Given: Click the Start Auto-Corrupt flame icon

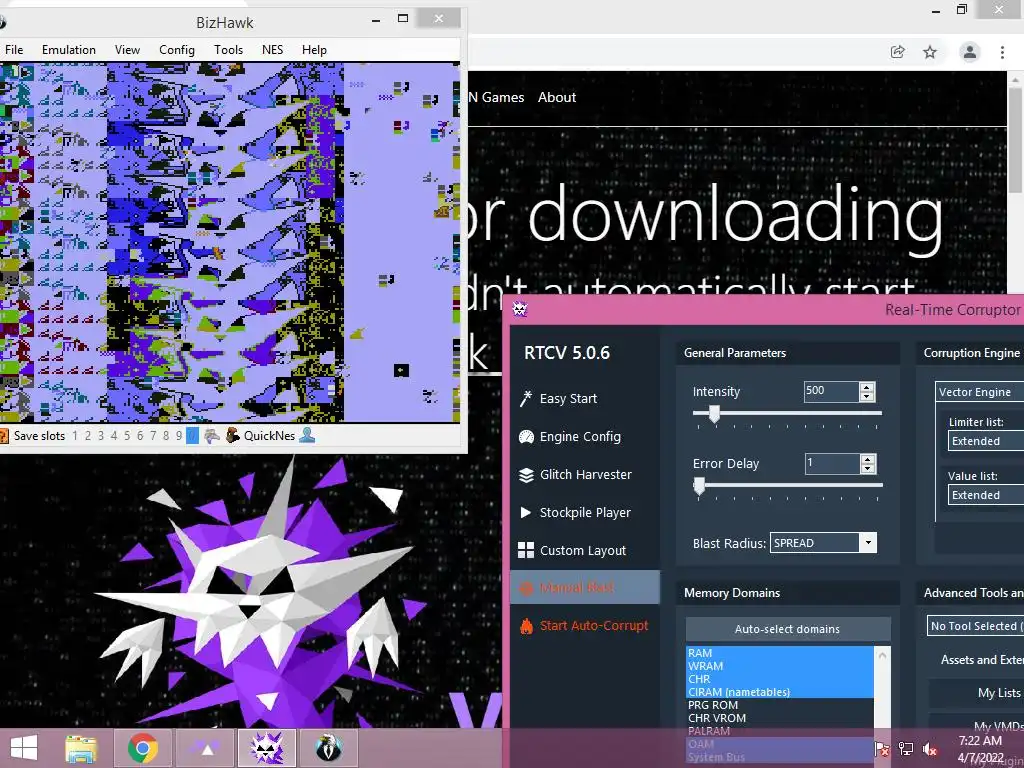Looking at the screenshot, I should (x=526, y=626).
